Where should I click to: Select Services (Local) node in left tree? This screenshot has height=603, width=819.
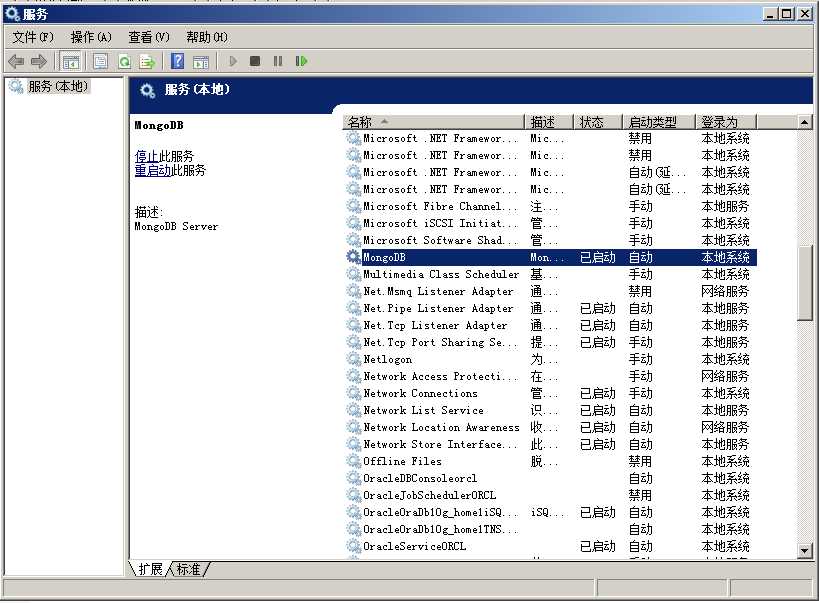(x=58, y=86)
